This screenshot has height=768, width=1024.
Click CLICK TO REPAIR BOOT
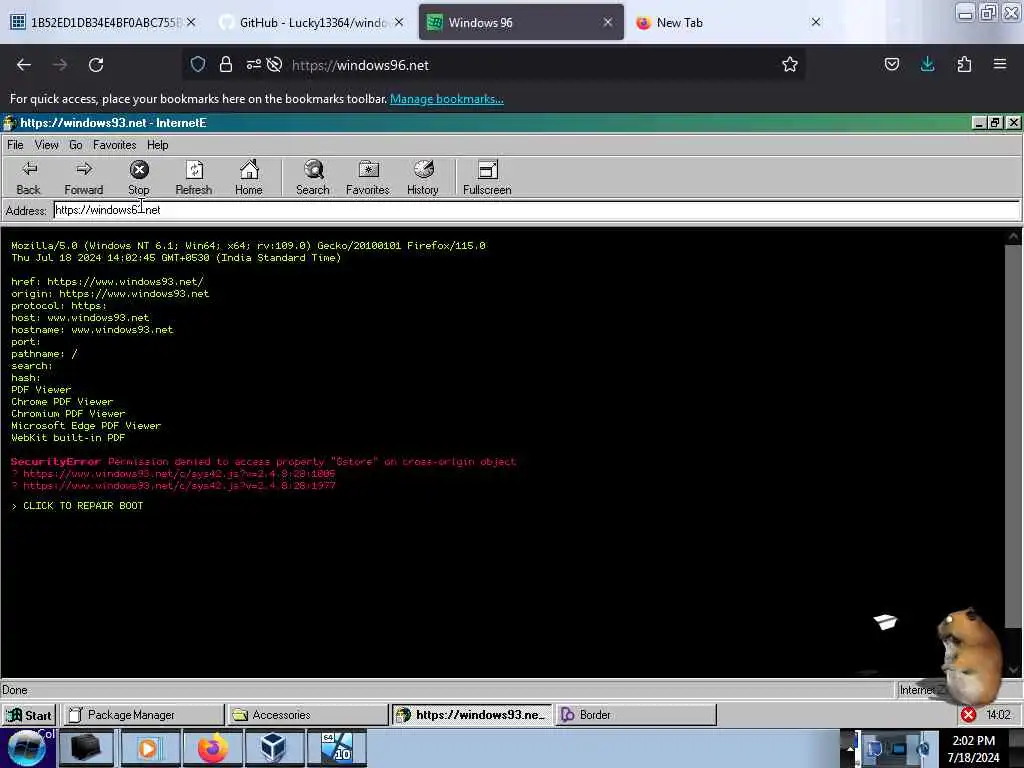[x=83, y=505]
